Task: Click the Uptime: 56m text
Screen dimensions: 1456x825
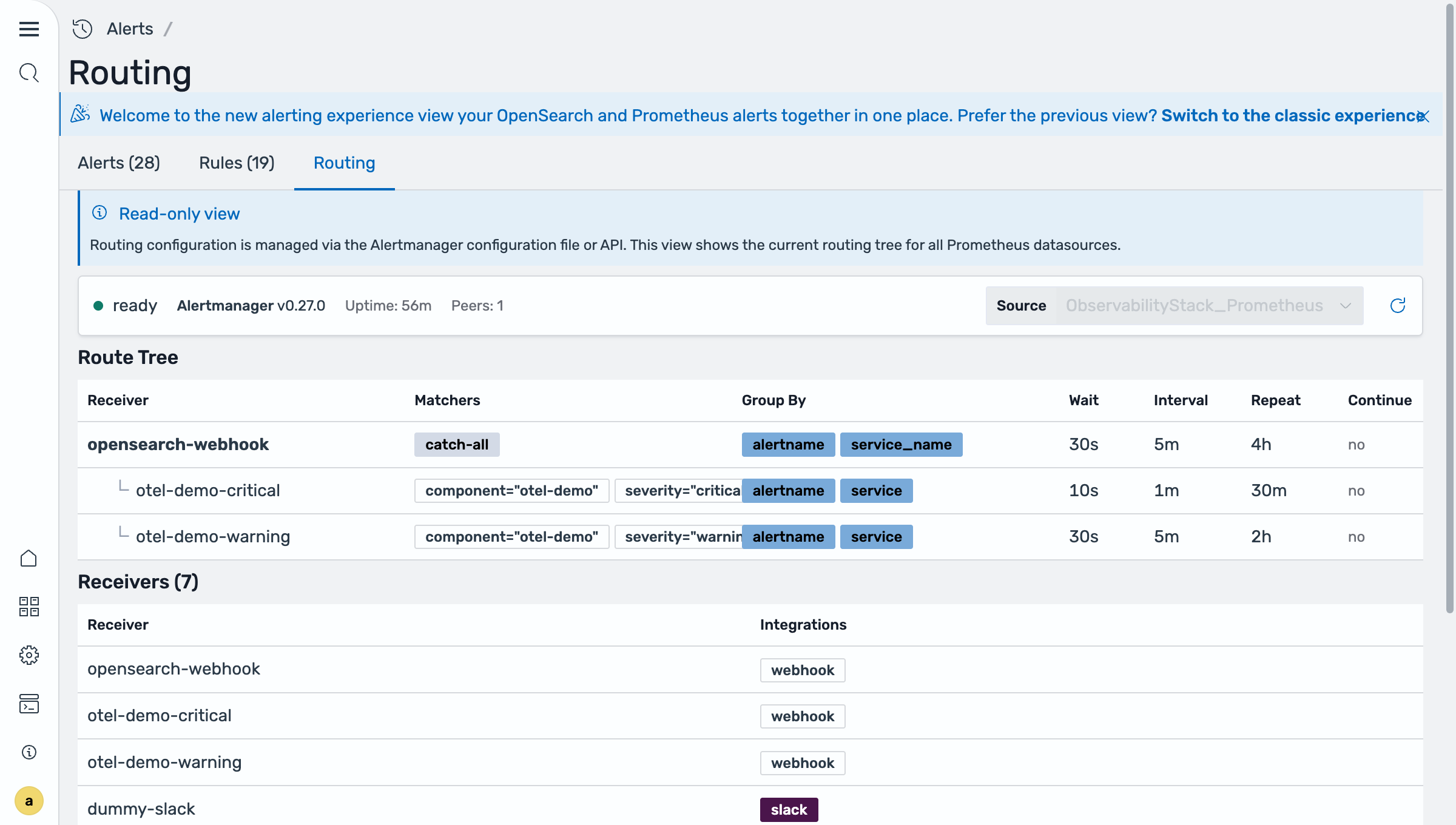Action: pos(388,306)
